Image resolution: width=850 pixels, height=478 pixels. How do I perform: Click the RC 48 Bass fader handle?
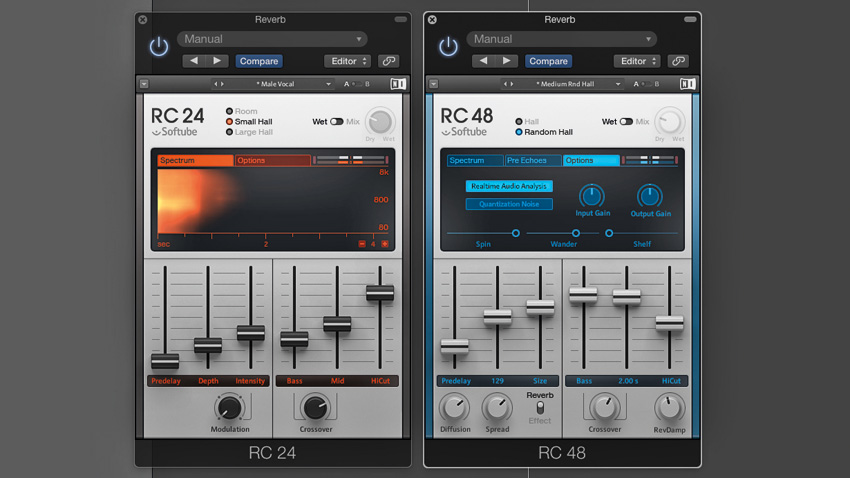click(583, 295)
